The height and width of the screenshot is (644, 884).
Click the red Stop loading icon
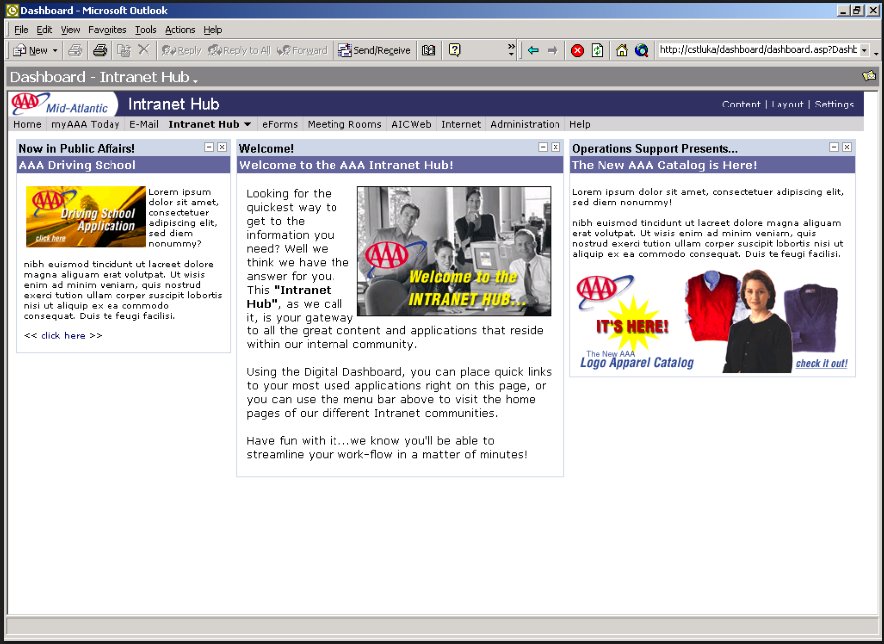tap(577, 51)
